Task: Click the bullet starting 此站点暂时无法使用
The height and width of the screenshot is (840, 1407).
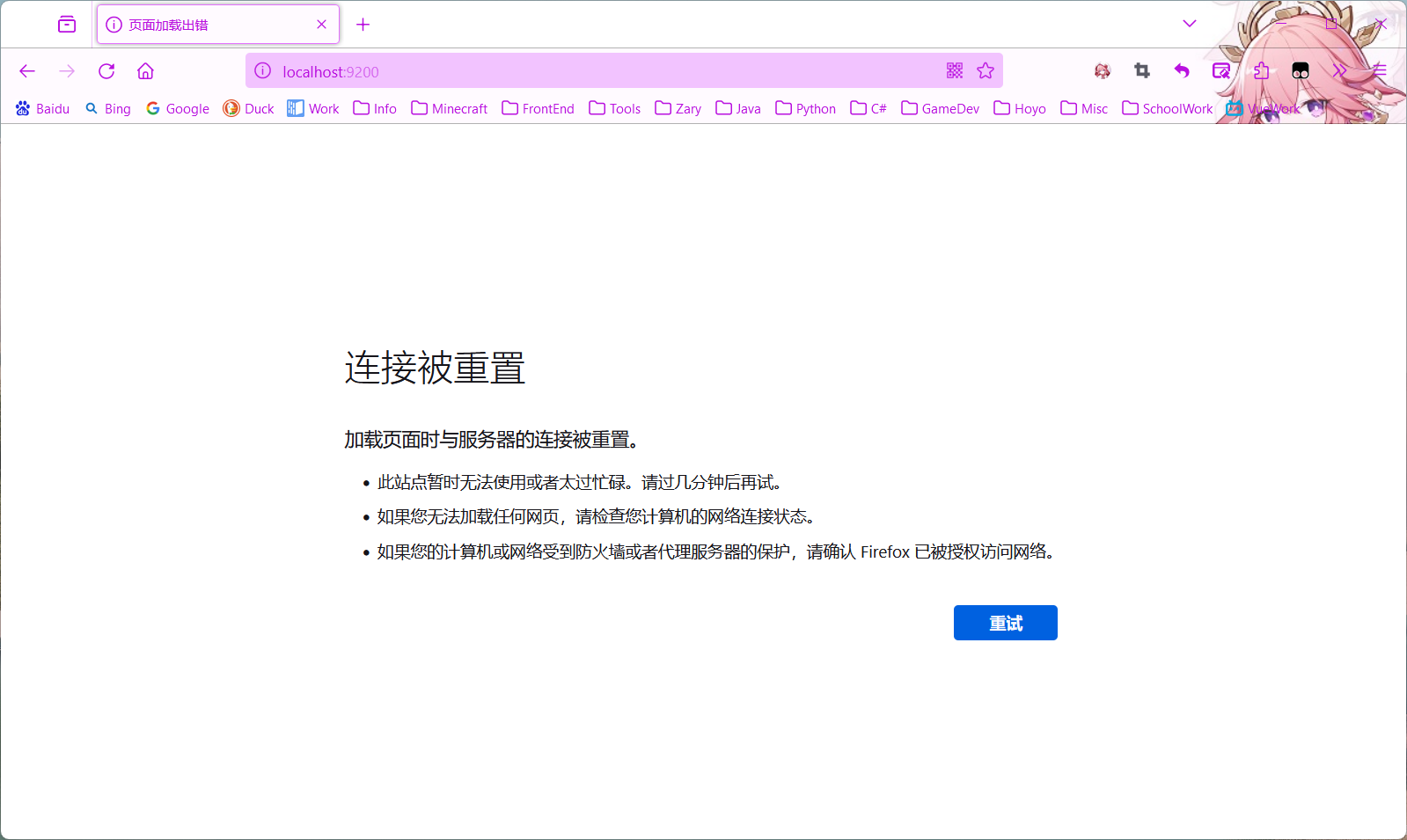Action: tap(580, 482)
